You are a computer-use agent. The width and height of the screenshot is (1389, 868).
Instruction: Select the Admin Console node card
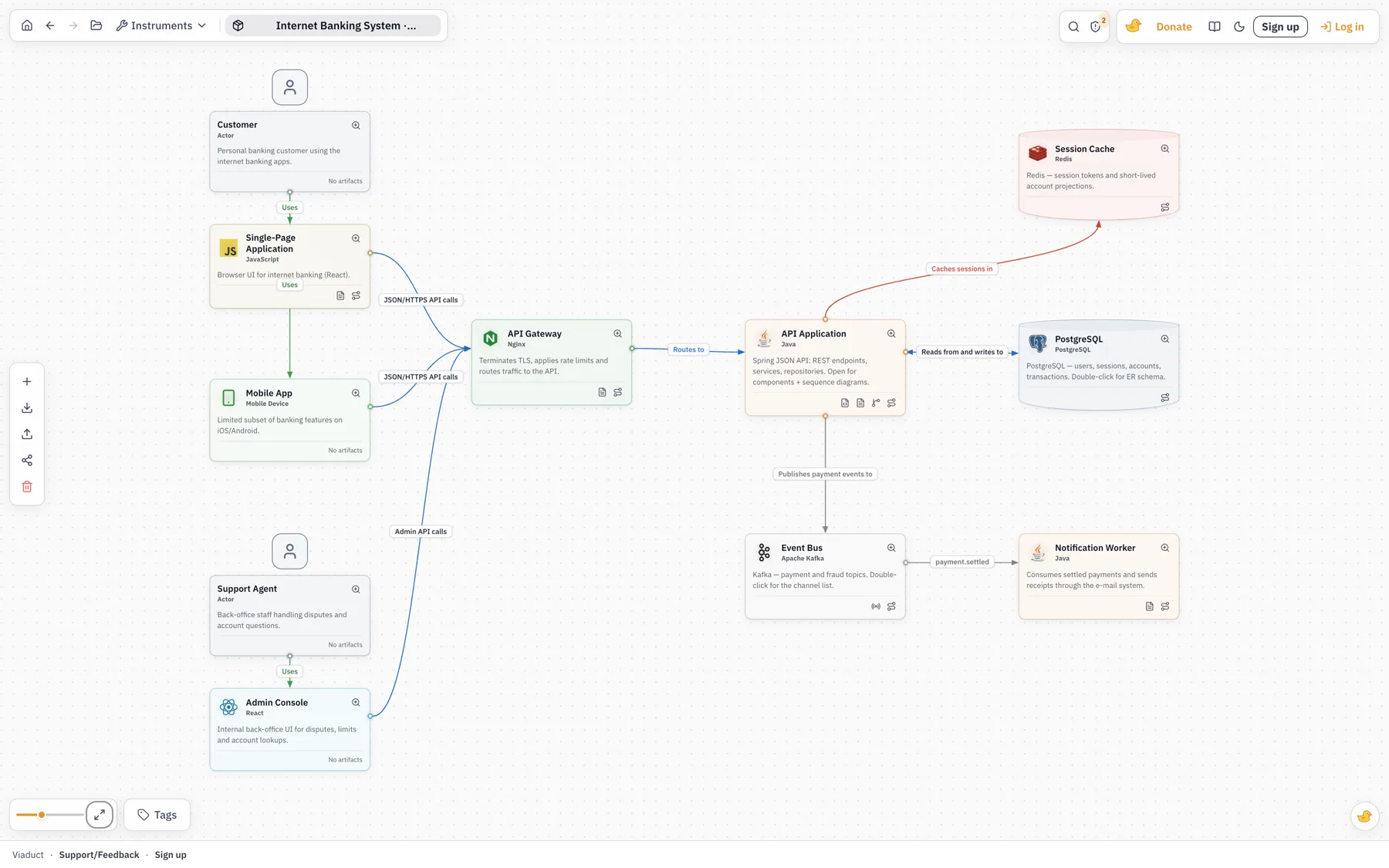[x=290, y=729]
